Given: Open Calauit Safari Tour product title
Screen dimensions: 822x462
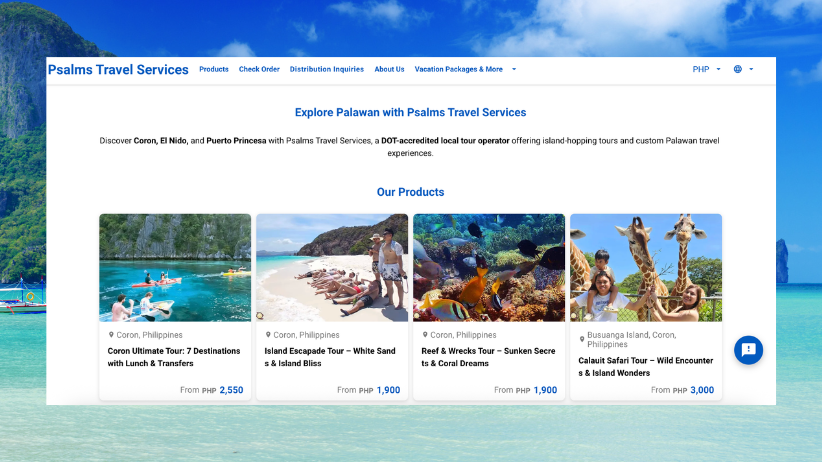Looking at the screenshot, I should [645, 367].
